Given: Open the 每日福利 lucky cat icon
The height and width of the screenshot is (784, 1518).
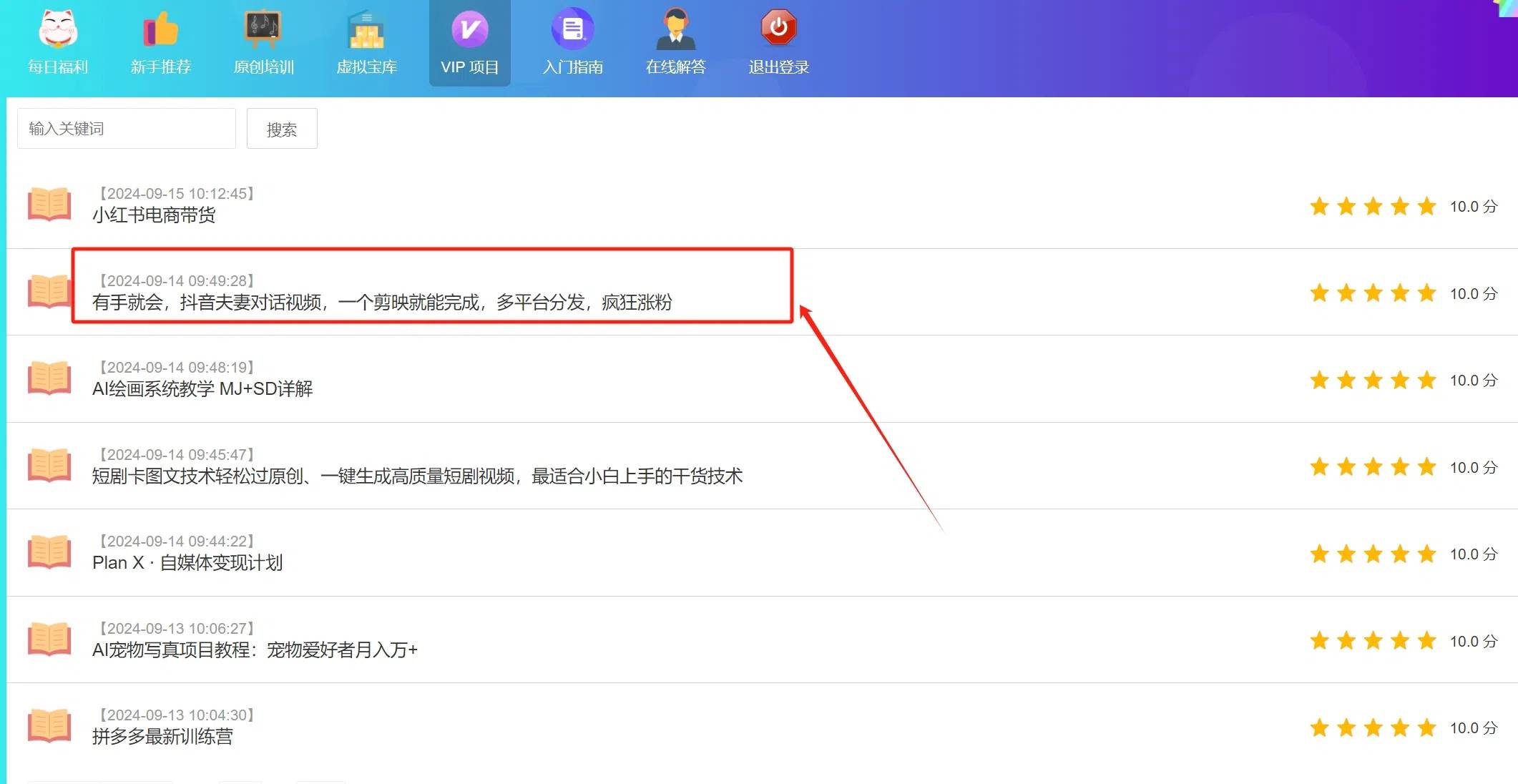Looking at the screenshot, I should (x=58, y=29).
